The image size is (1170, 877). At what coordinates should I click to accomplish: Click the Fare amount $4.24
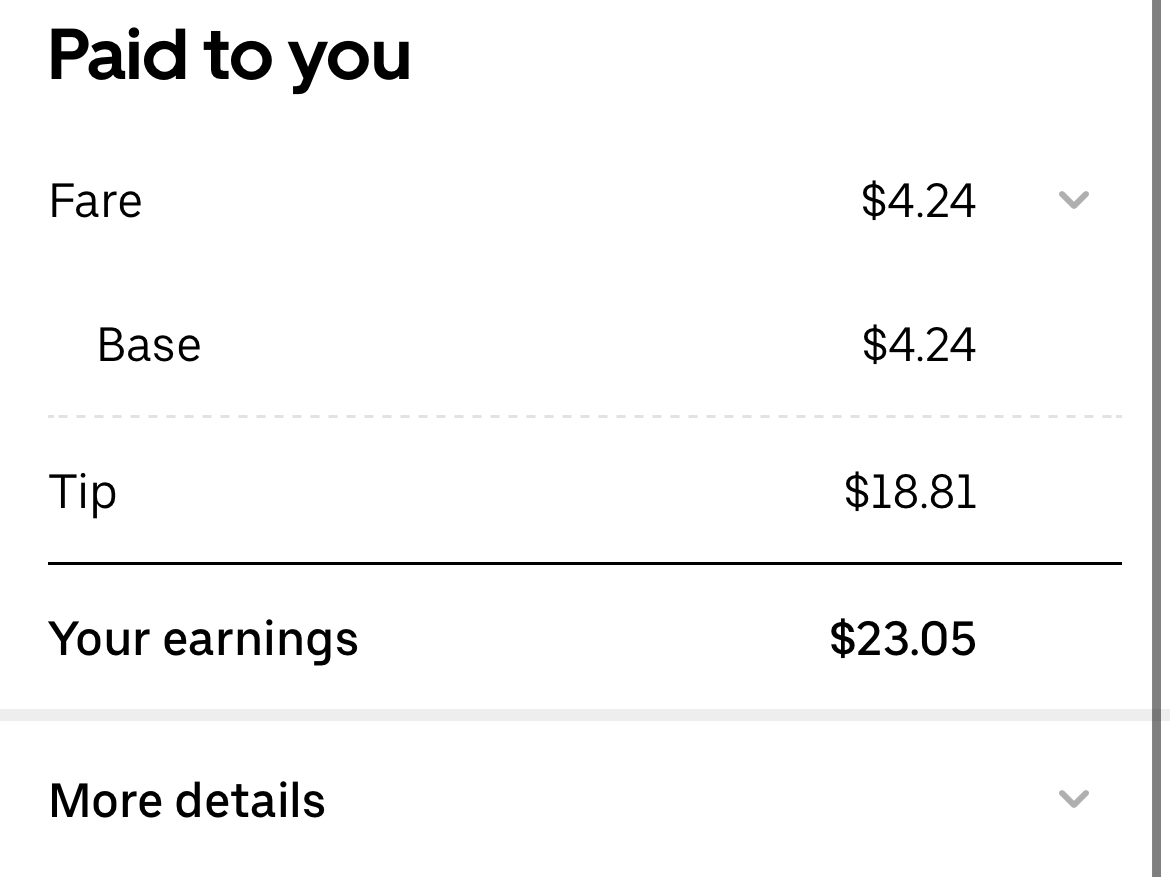click(x=918, y=201)
